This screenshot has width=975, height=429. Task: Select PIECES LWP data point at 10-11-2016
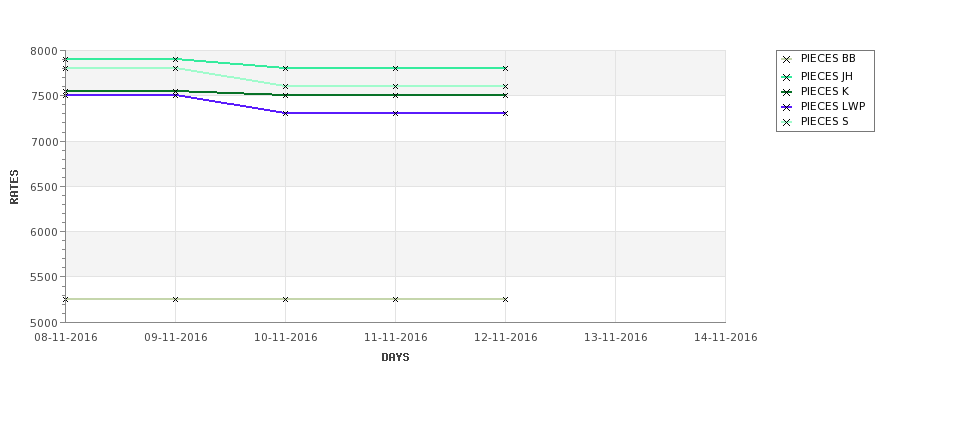[285, 113]
